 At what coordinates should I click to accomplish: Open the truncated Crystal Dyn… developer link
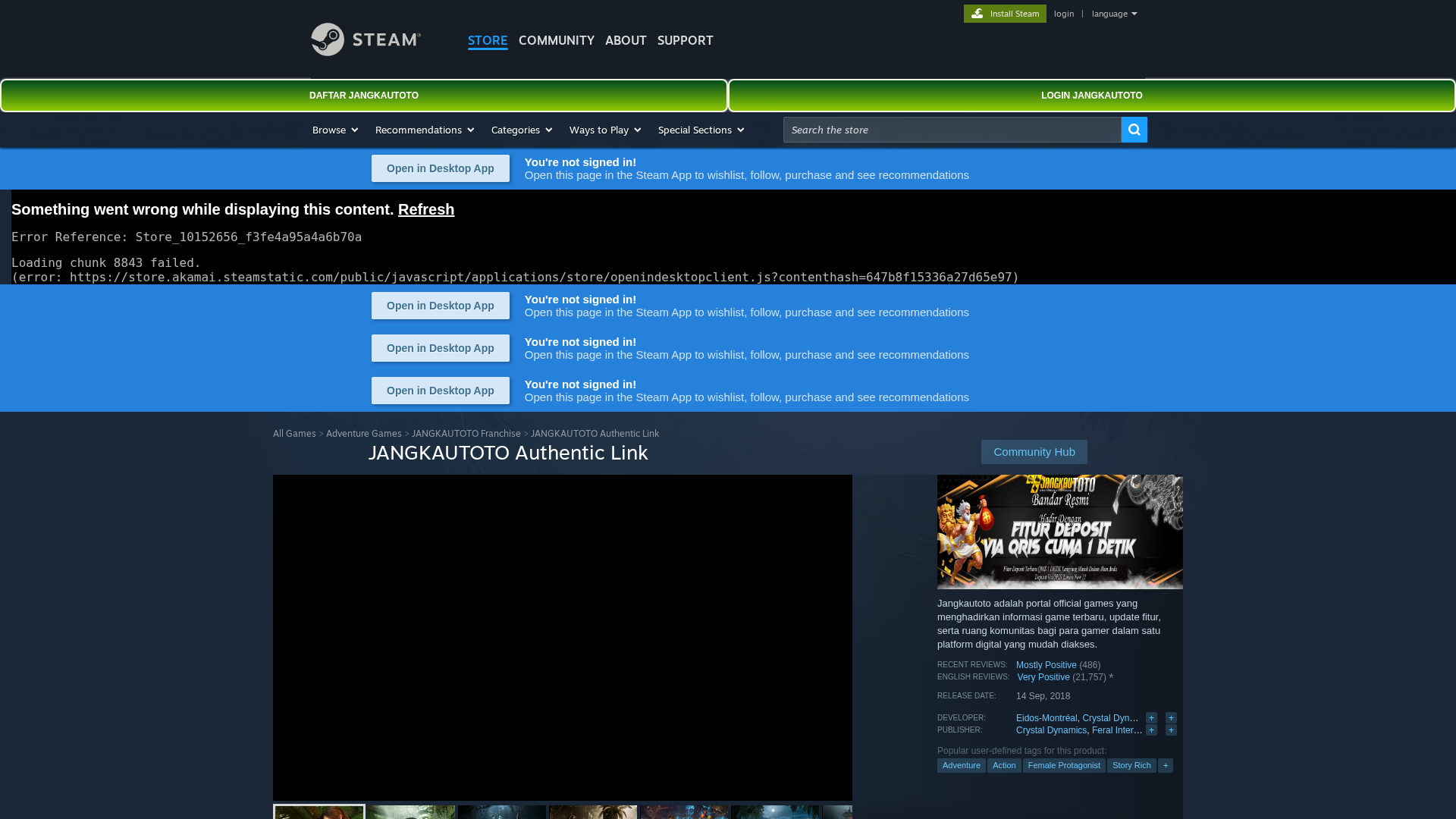[x=1110, y=718]
